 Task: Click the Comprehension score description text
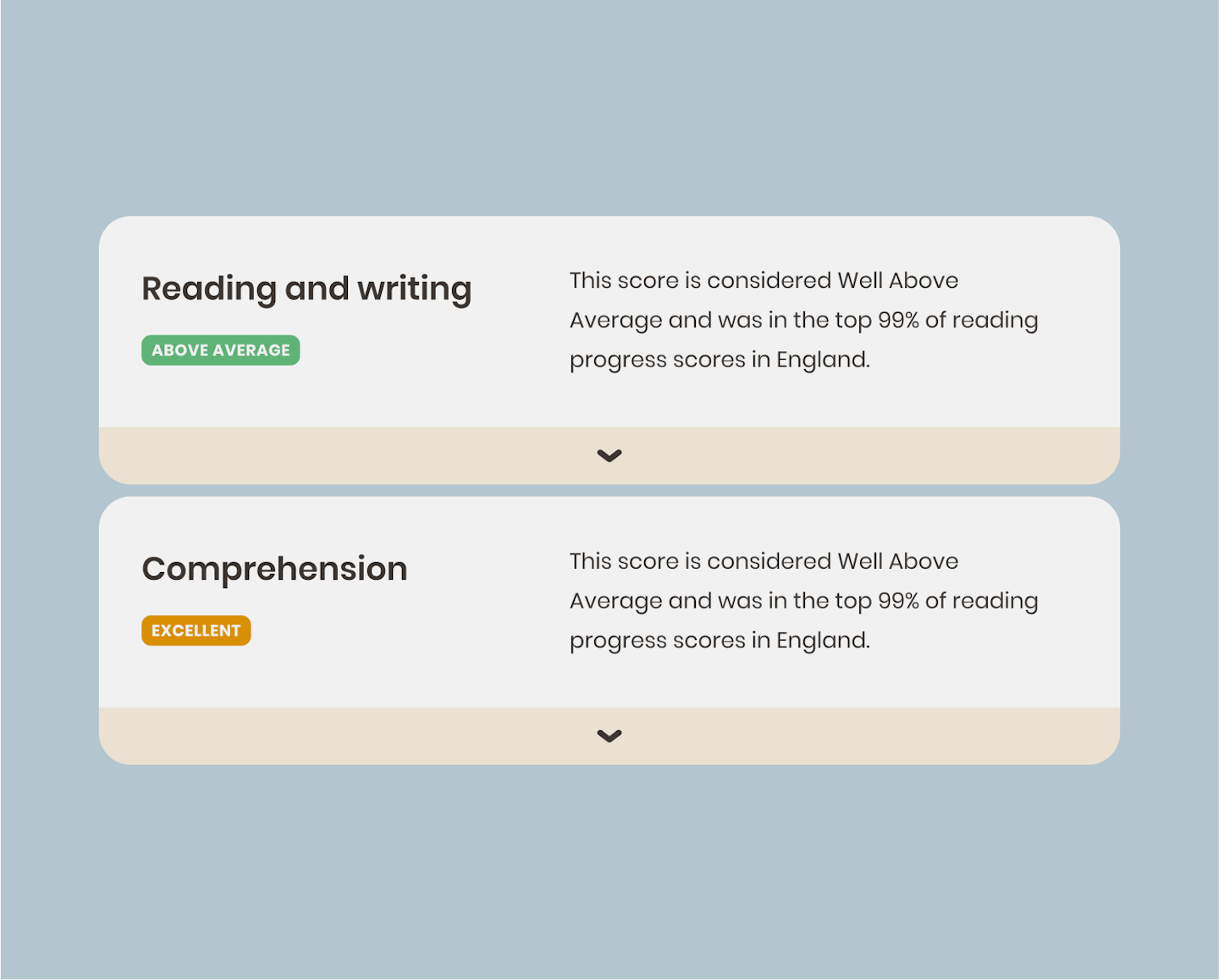(x=803, y=600)
